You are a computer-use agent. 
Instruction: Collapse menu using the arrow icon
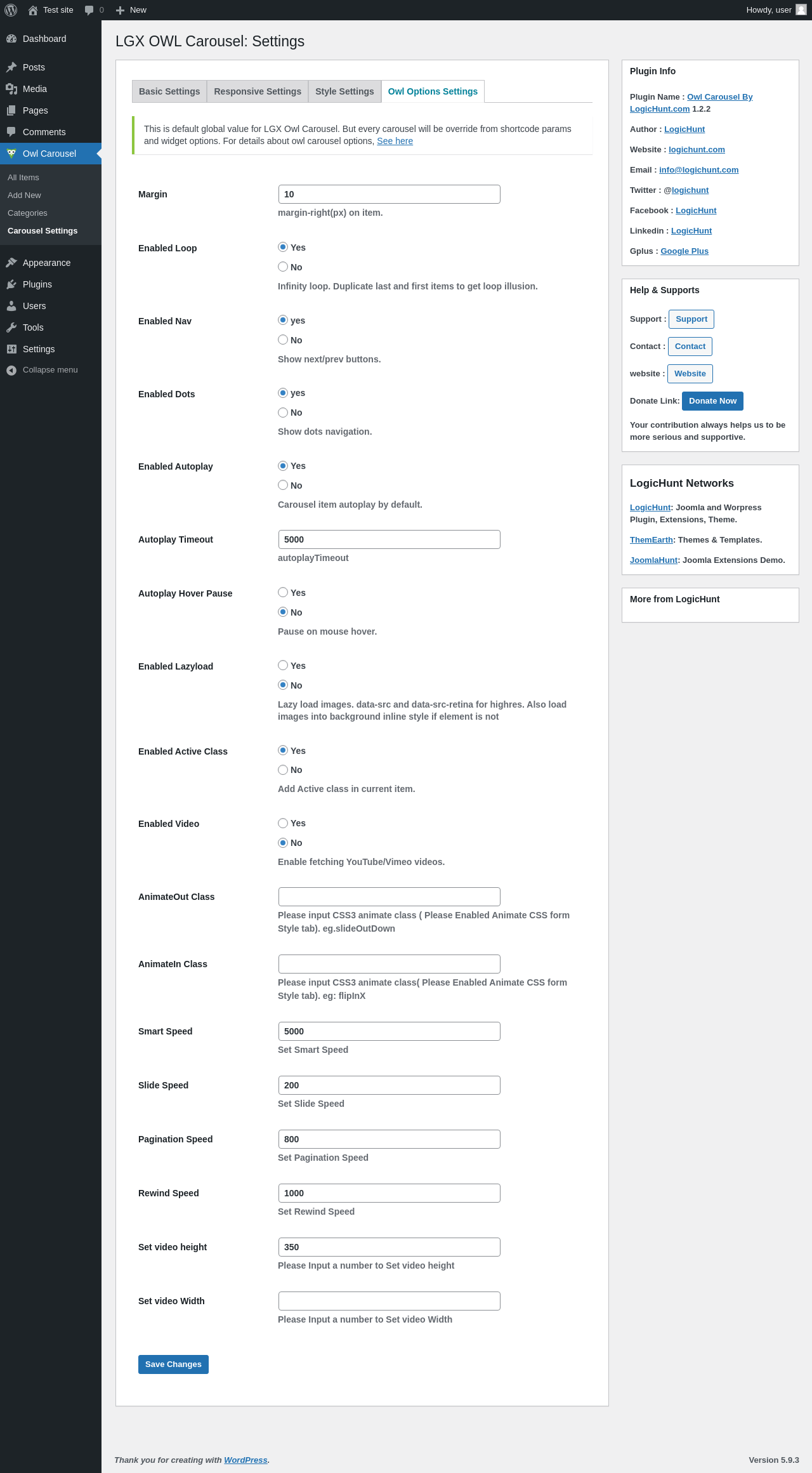tap(11, 370)
